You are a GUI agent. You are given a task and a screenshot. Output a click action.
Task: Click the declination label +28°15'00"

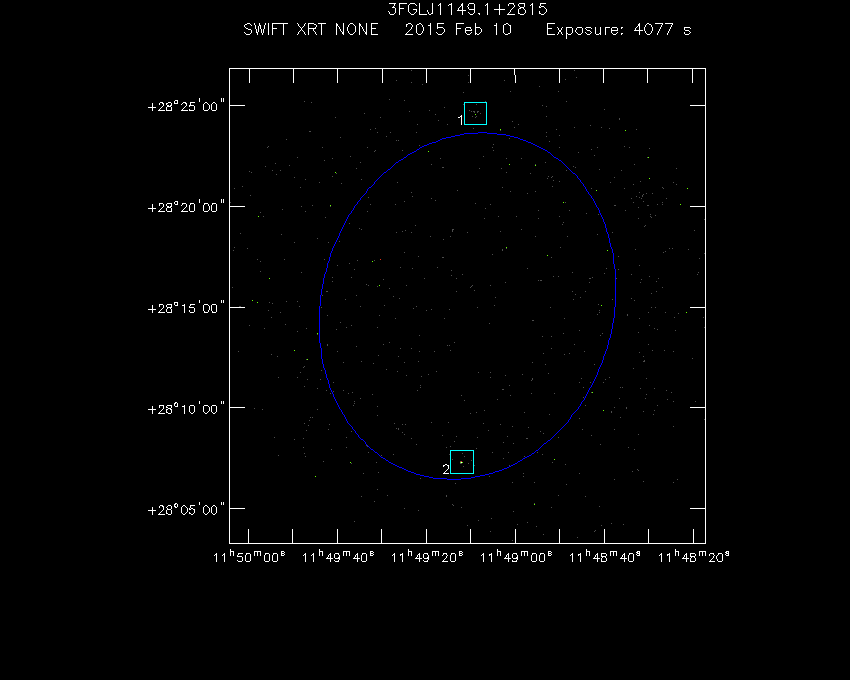(186, 308)
